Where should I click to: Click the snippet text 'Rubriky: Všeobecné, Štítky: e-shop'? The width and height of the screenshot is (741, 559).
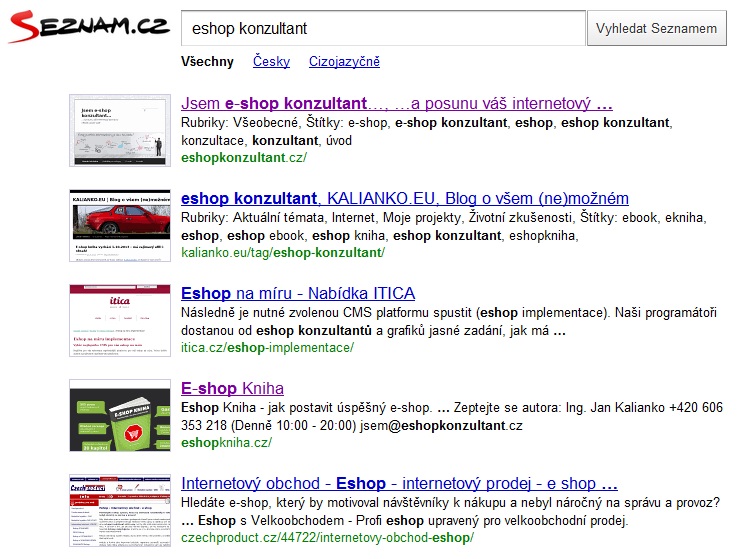284,123
